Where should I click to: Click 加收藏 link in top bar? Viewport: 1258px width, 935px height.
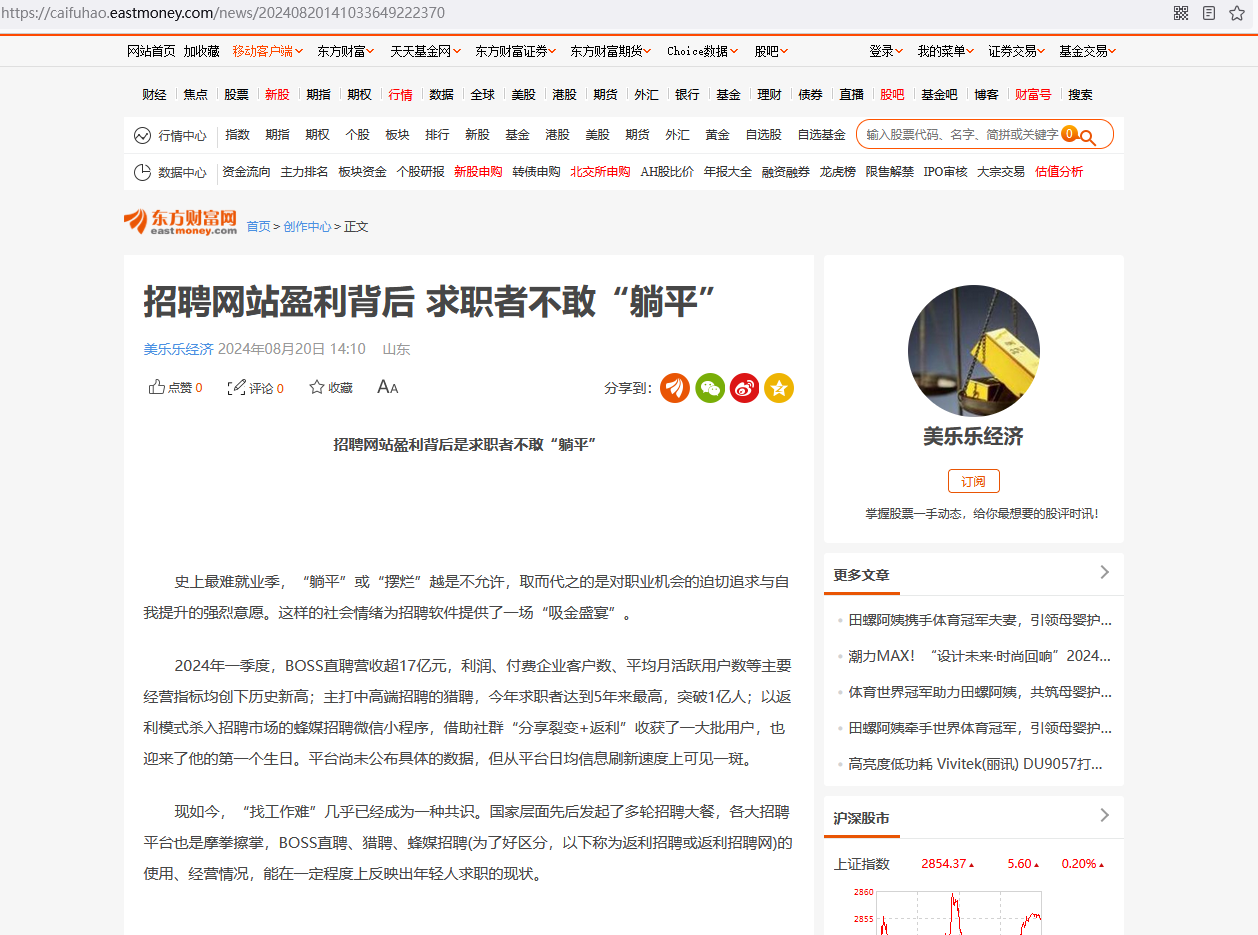pyautogui.click(x=201, y=51)
